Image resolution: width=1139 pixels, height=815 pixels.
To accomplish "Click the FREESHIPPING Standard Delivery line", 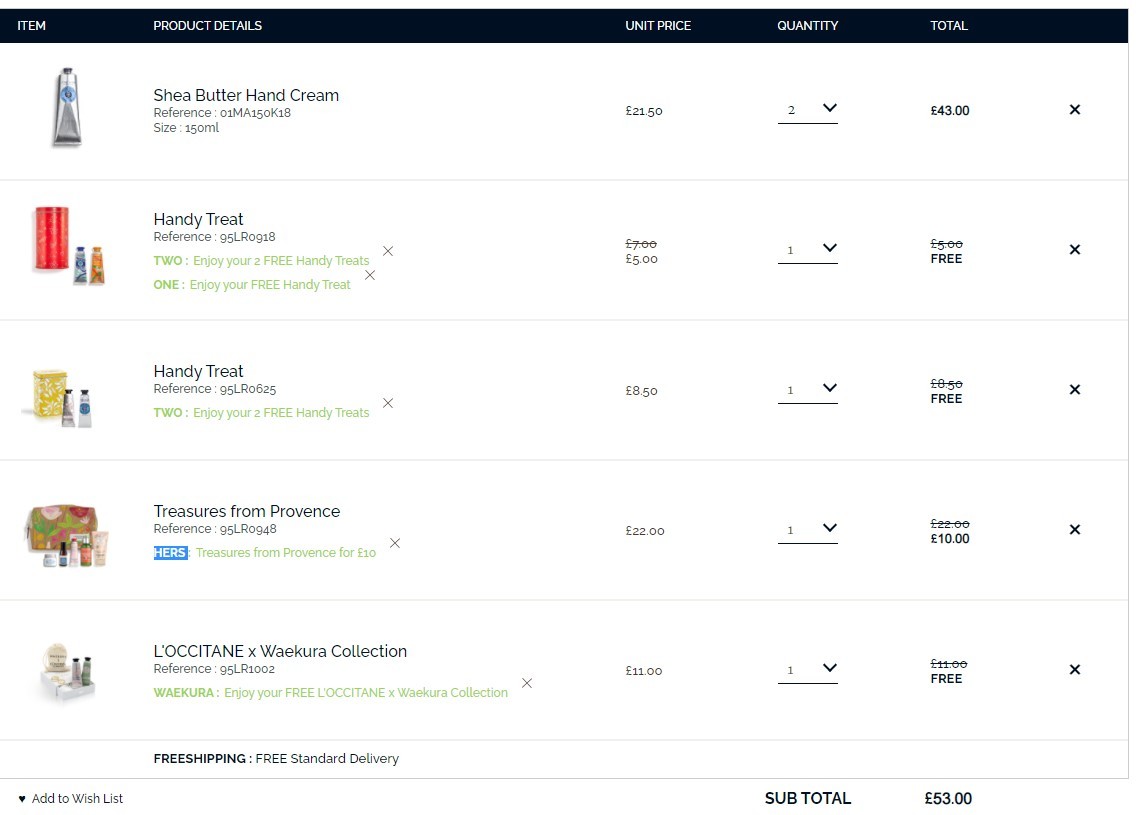I will tap(276, 759).
